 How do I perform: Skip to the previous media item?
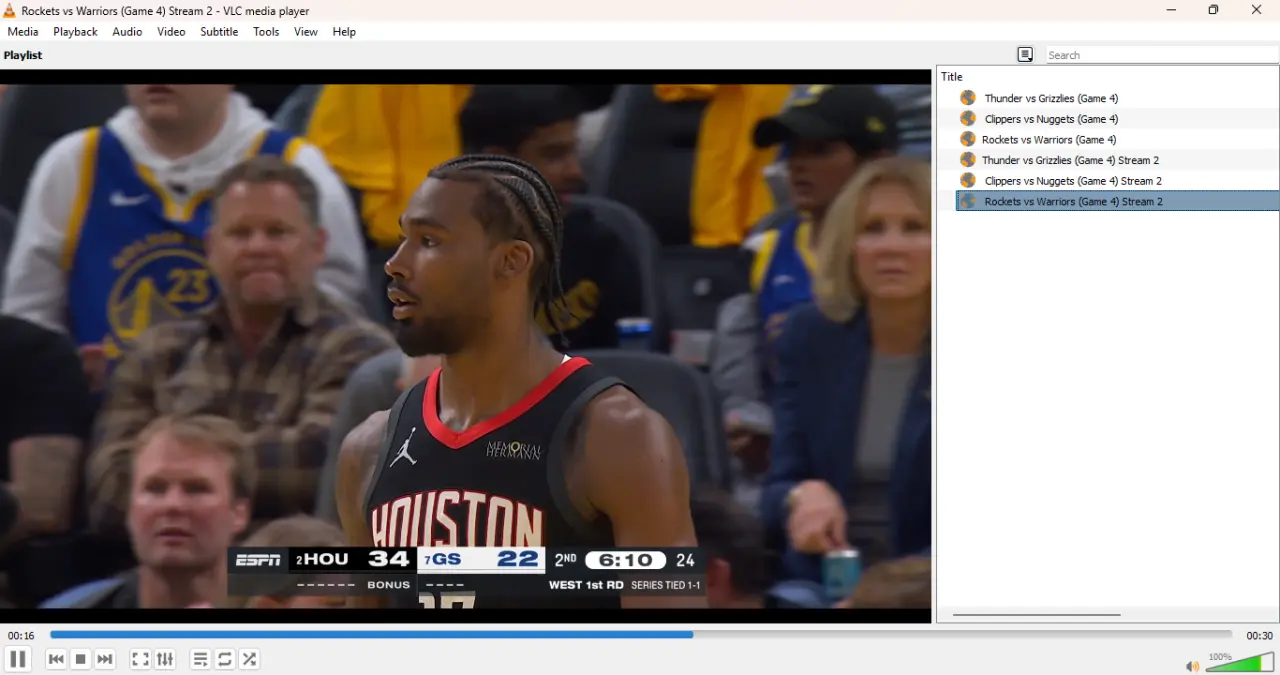[x=56, y=659]
